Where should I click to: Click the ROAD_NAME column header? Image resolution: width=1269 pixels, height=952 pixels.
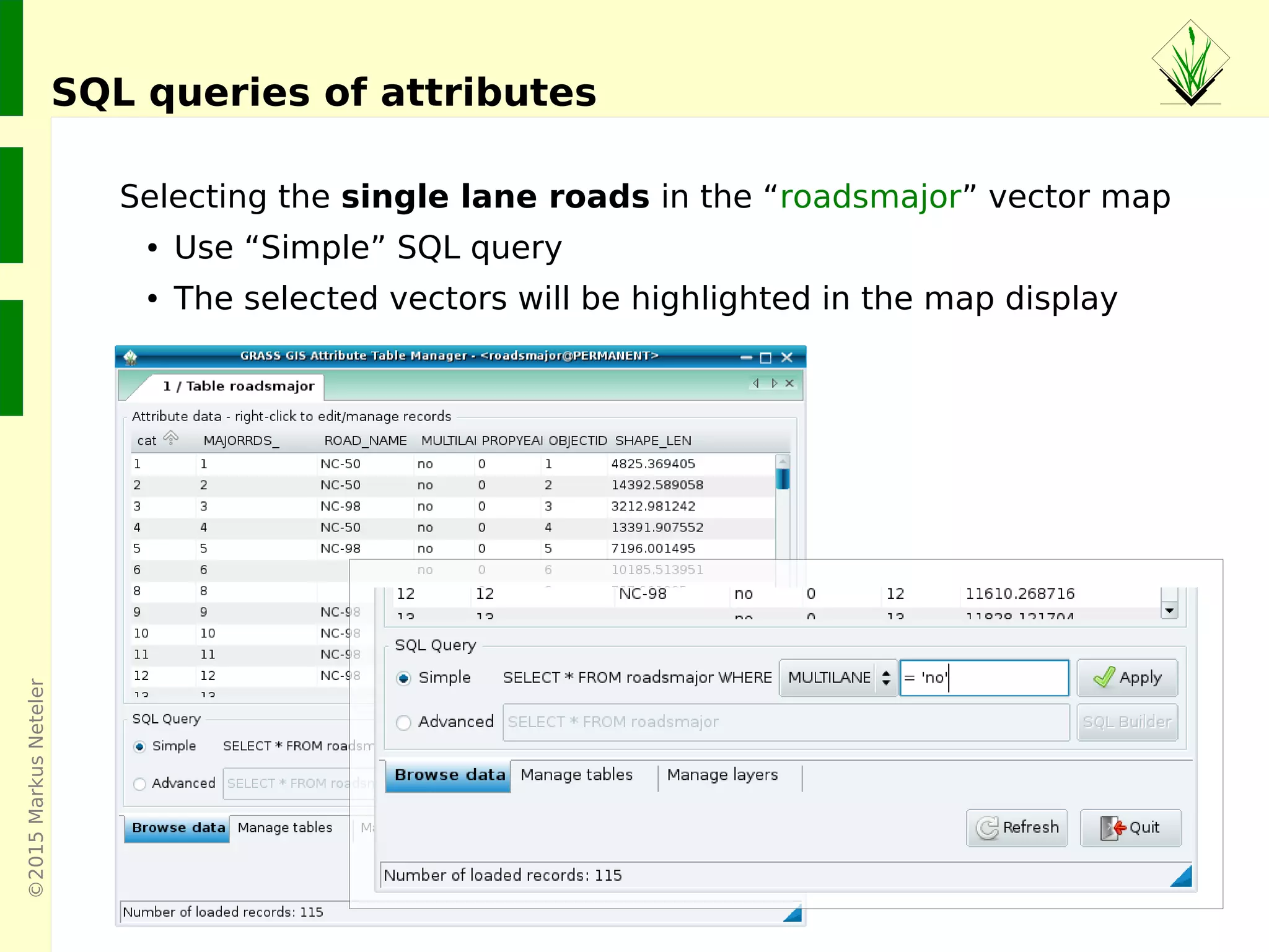tap(366, 440)
